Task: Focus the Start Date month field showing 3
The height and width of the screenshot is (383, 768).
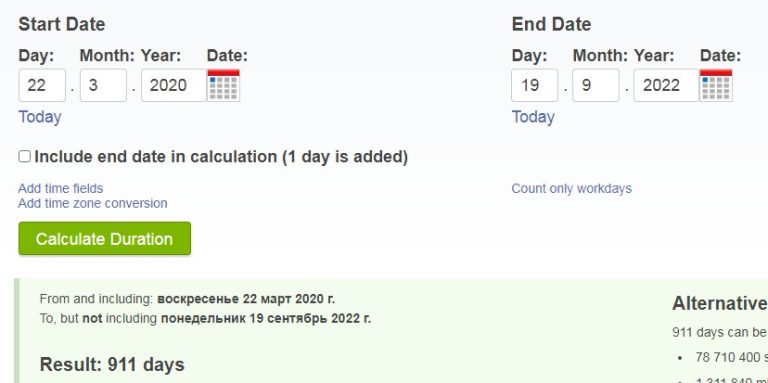Action: (x=103, y=85)
